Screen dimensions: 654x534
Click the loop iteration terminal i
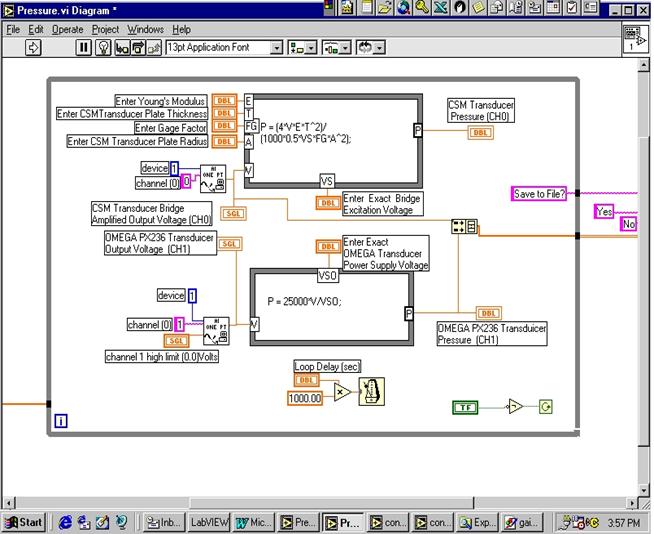point(62,421)
